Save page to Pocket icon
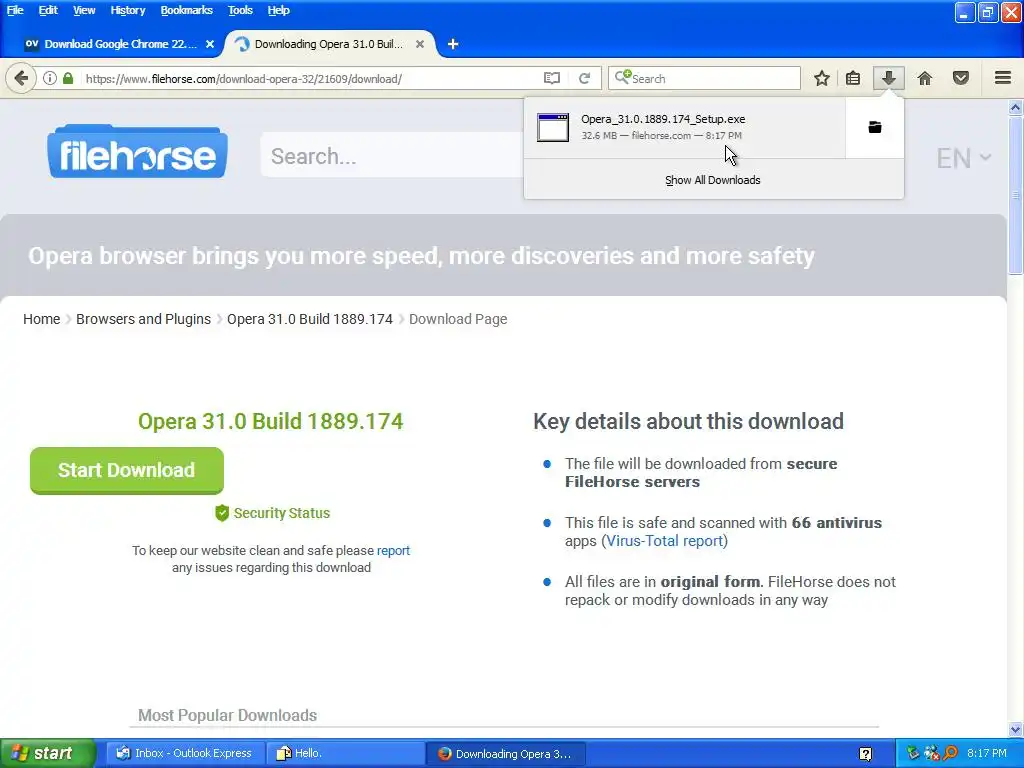This screenshot has height=768, width=1024. tap(961, 78)
